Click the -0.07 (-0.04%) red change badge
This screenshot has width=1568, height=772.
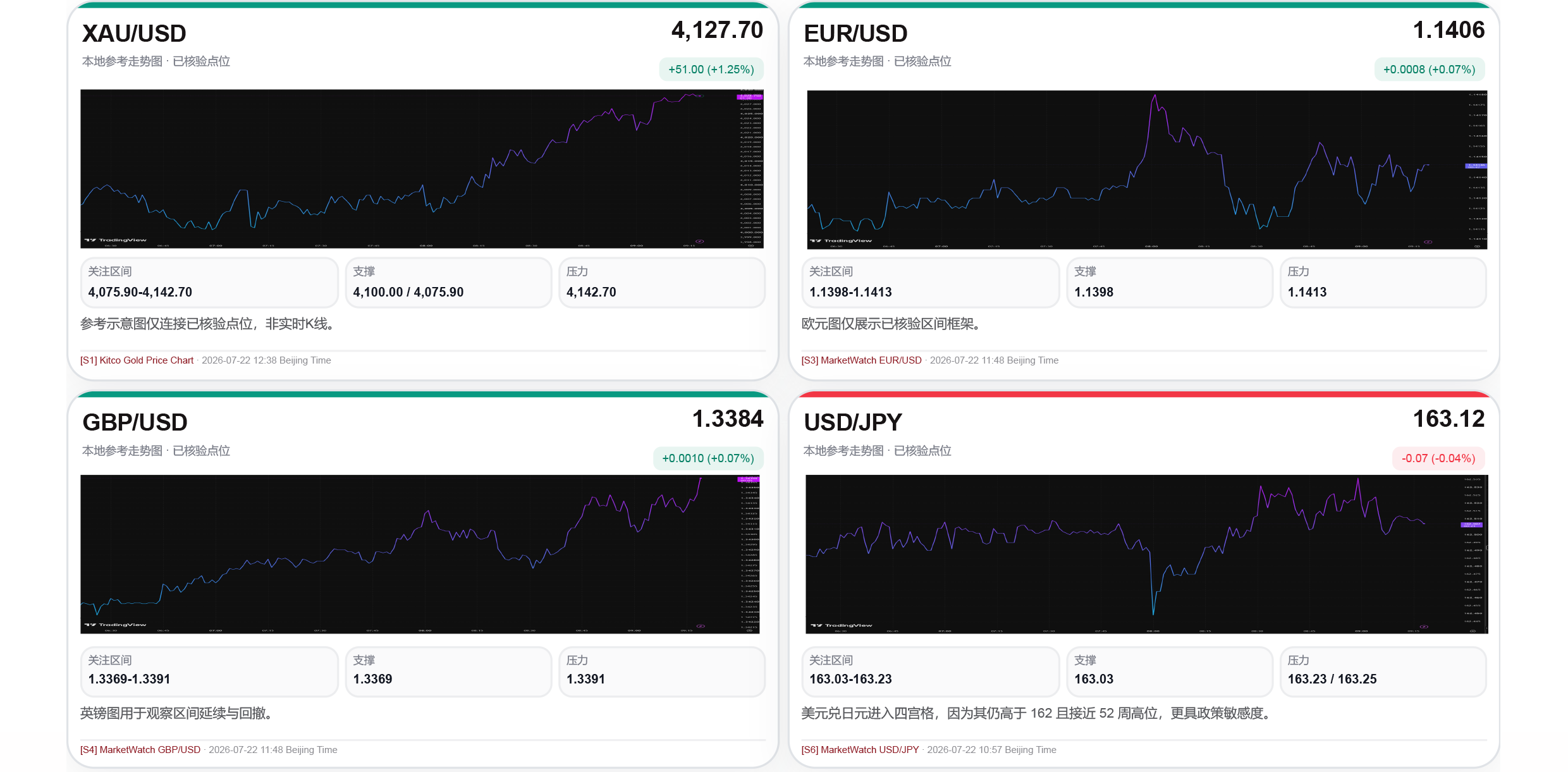pos(1438,458)
